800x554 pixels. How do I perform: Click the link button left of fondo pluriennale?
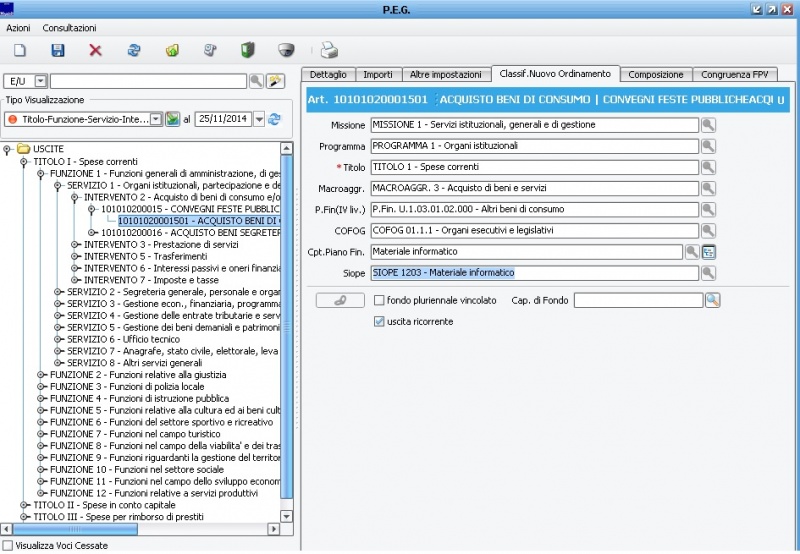pos(339,300)
